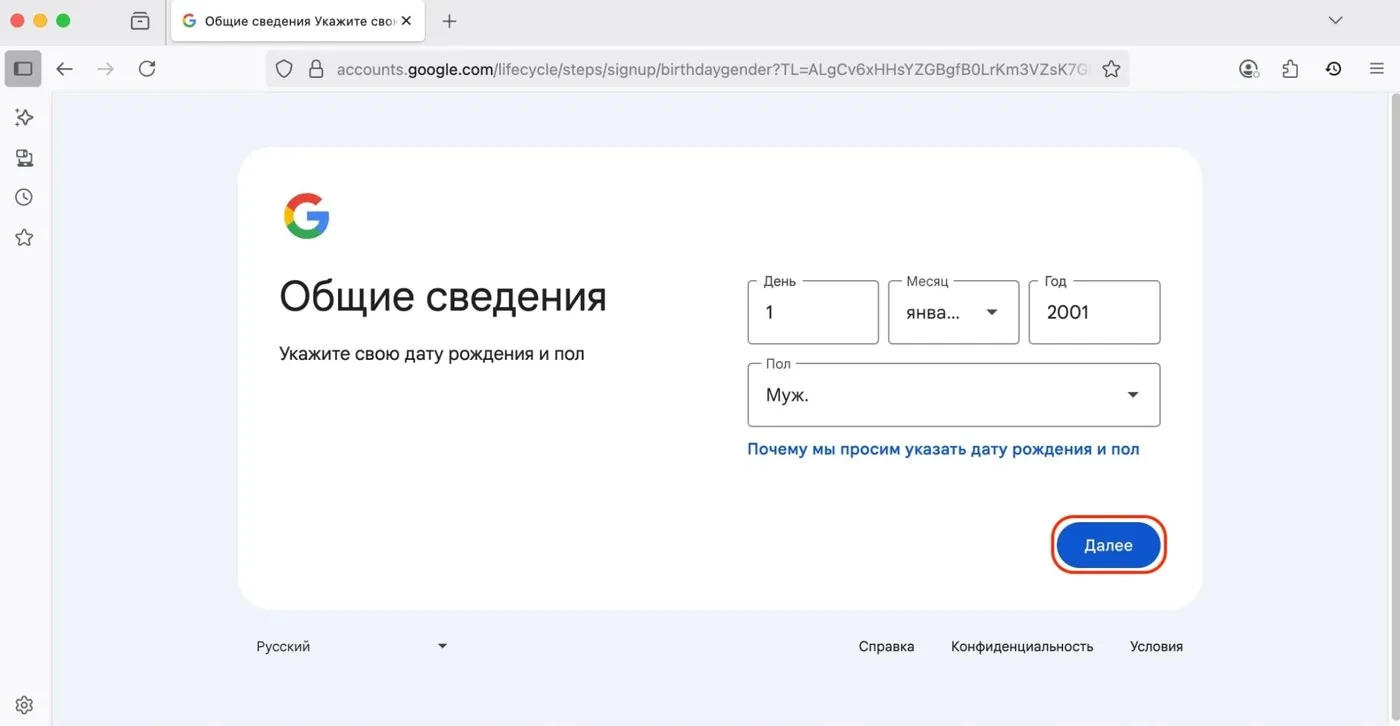Viewport: 1400px width, 726px height.
Task: Toggle the browser sidebar panel icon
Action: coord(23,69)
